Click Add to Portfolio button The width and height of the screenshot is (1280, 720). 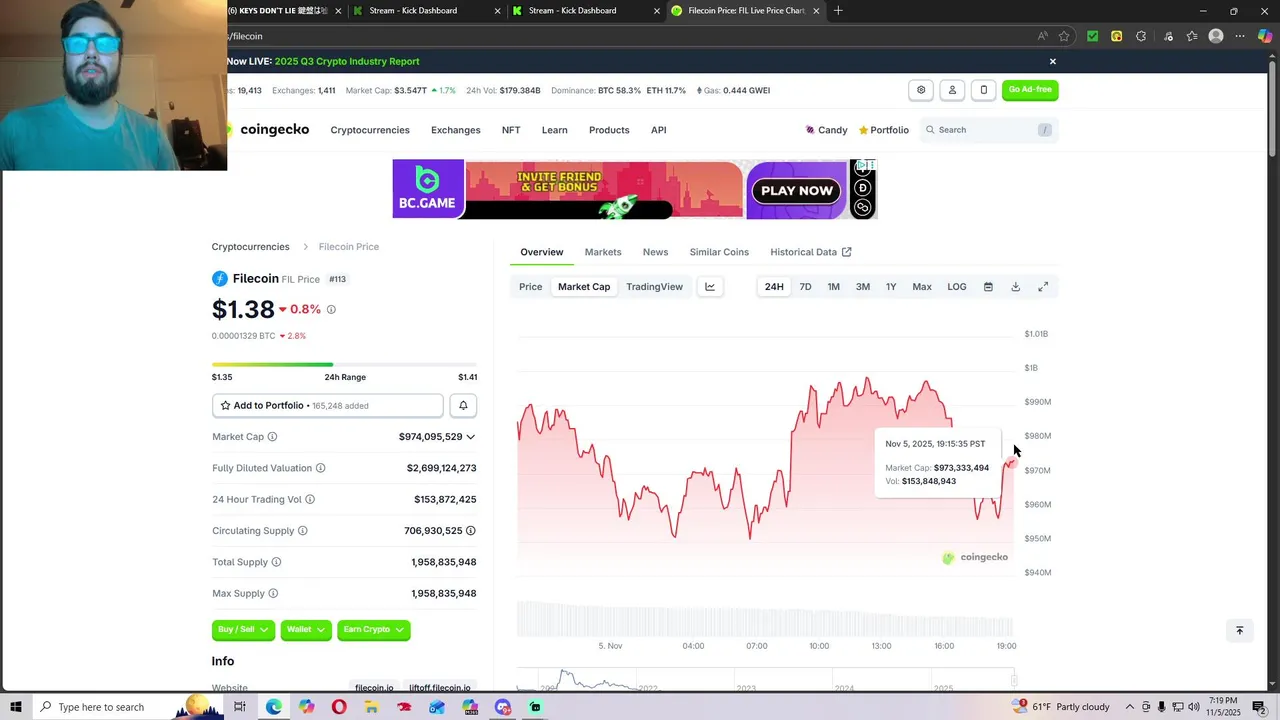[x=327, y=405]
